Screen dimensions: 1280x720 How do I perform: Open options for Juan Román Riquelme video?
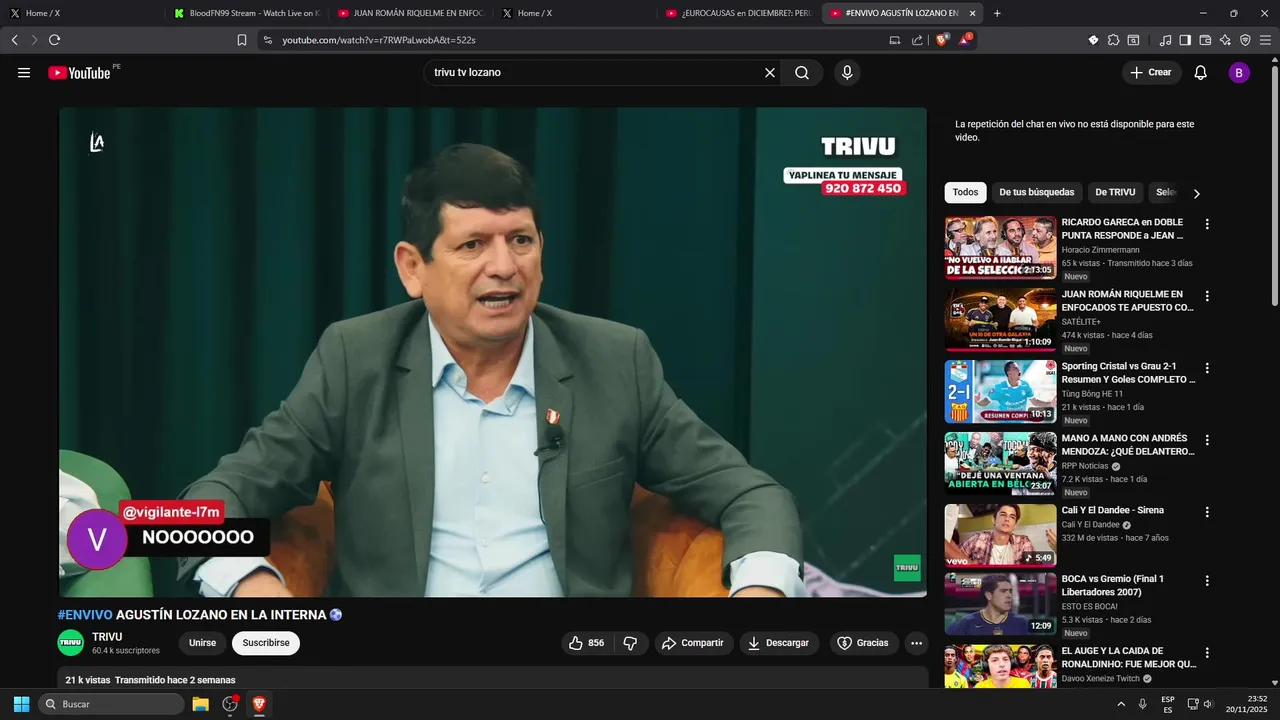click(1207, 296)
